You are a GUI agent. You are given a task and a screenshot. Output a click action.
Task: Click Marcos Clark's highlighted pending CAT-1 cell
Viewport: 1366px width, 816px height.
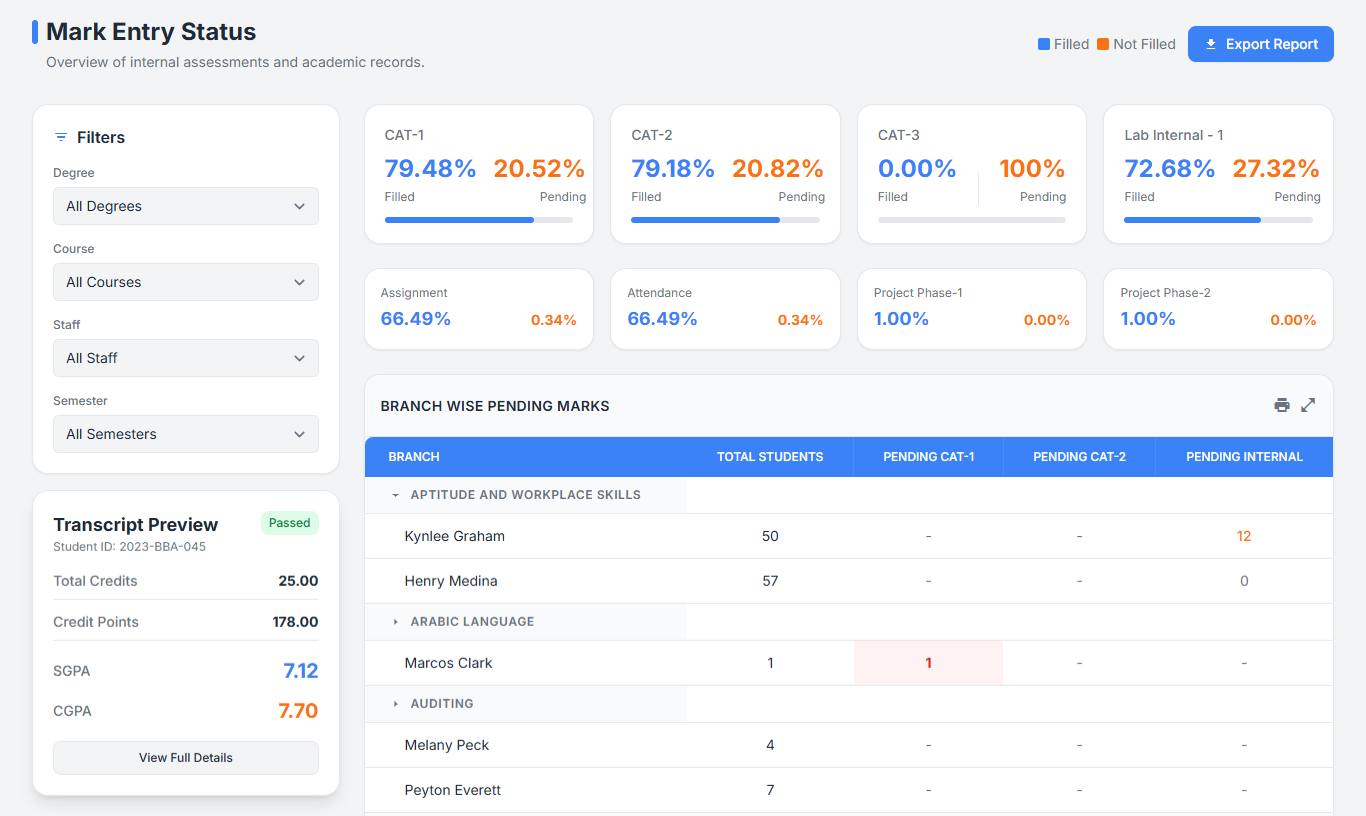click(928, 663)
